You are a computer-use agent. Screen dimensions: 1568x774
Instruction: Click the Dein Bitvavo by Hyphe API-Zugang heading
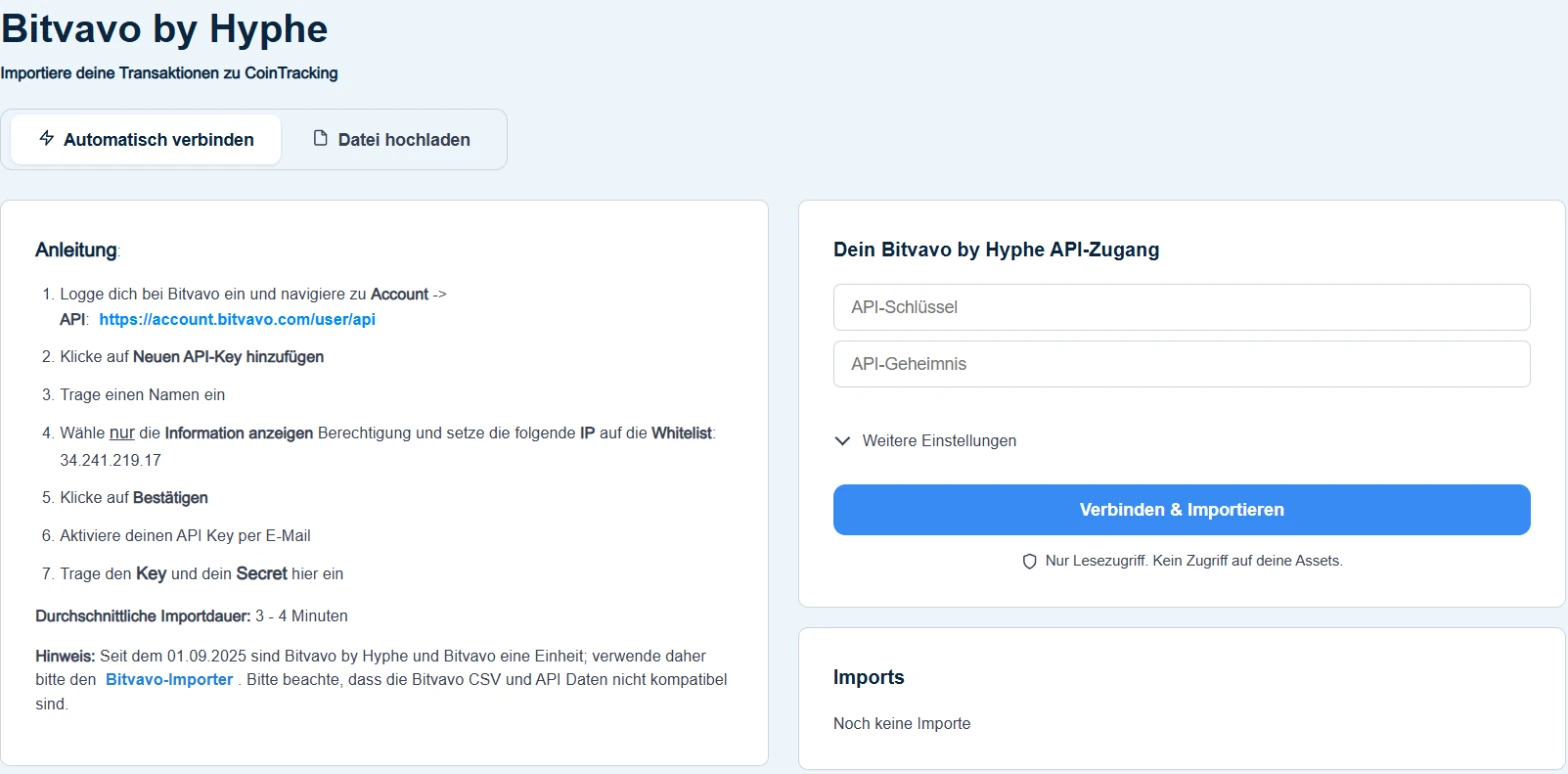(996, 250)
